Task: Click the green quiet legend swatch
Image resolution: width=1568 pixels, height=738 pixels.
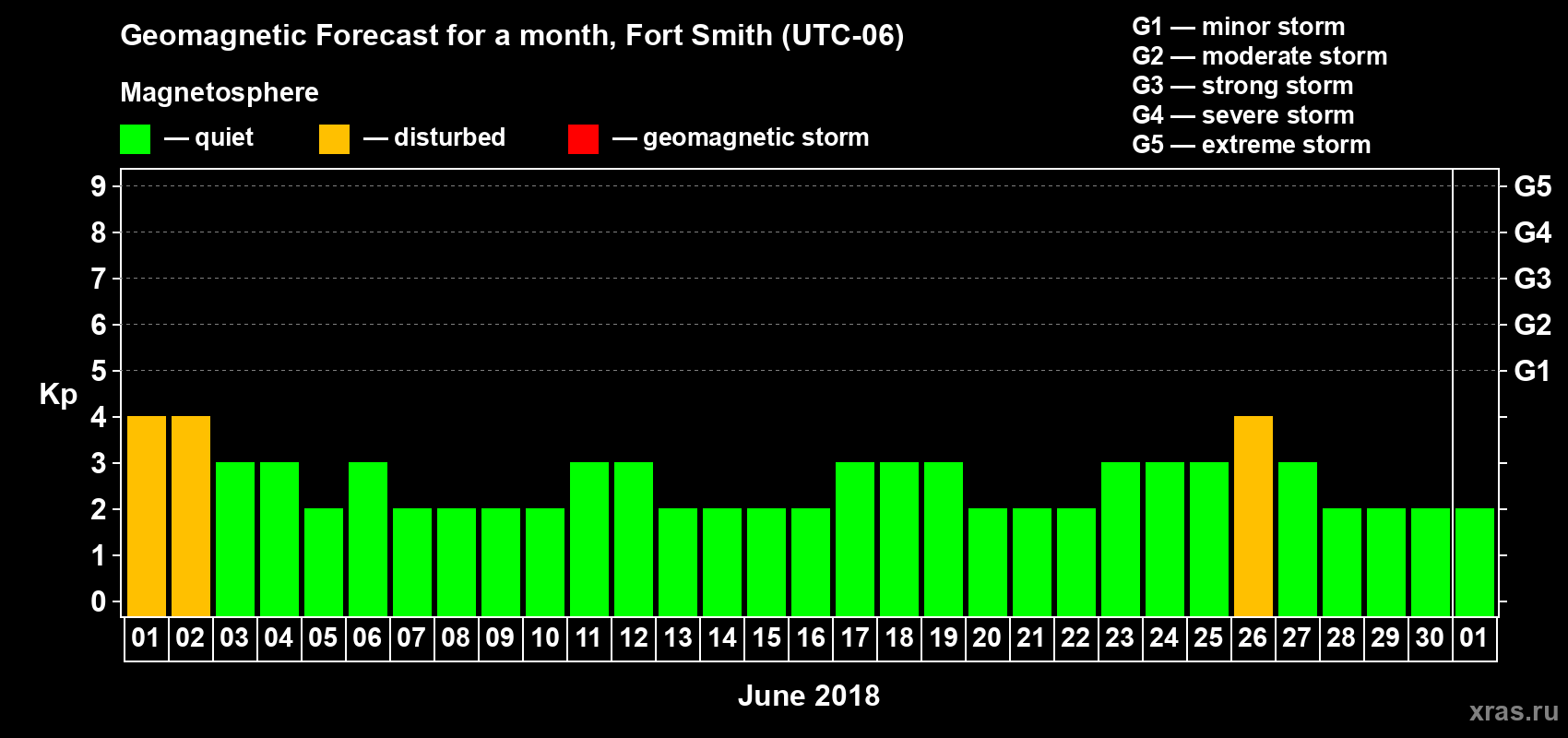Action: coord(135,139)
